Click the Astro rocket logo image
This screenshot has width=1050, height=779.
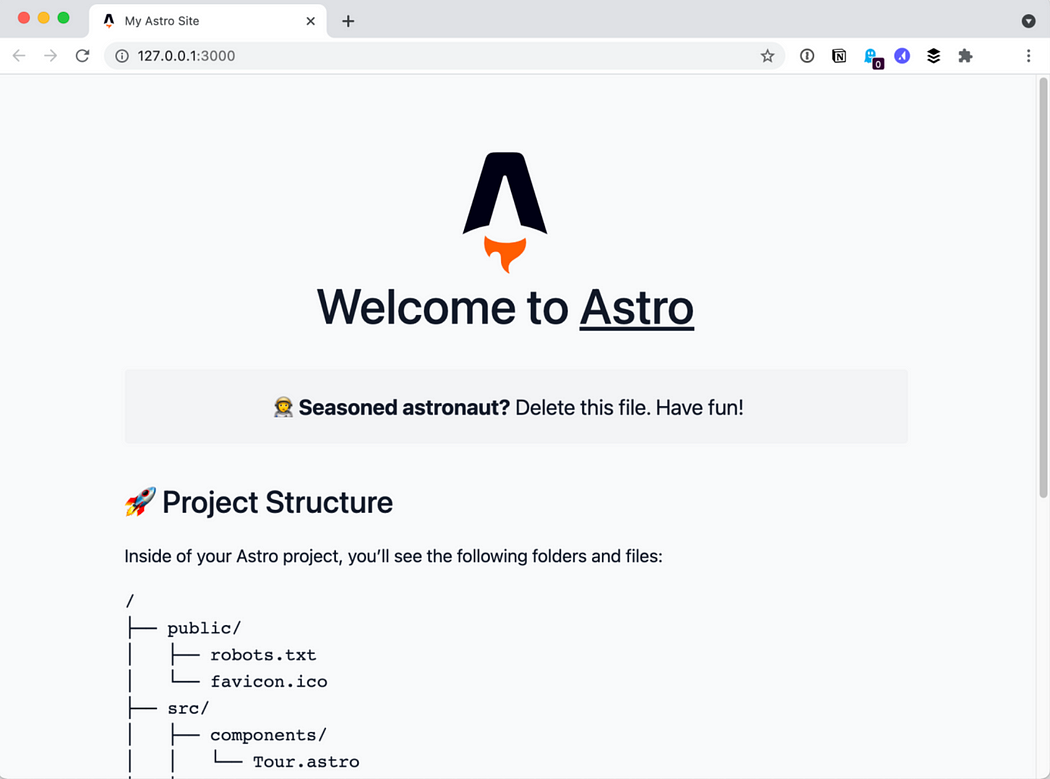tap(505, 212)
